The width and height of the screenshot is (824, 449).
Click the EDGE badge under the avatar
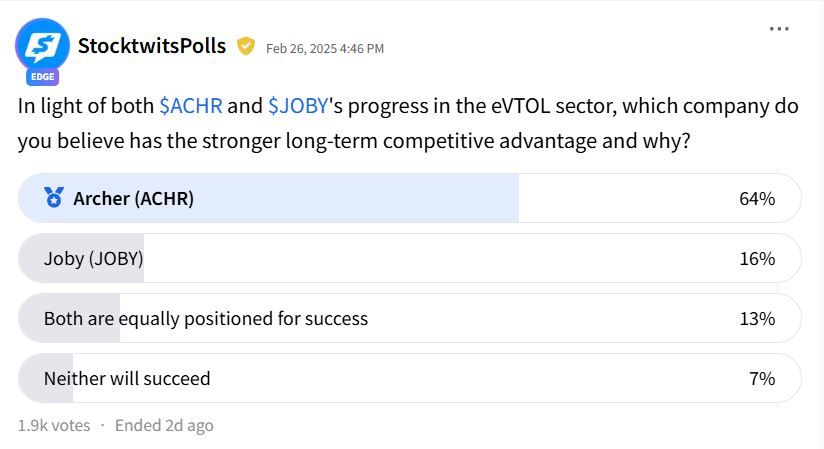pos(43,77)
